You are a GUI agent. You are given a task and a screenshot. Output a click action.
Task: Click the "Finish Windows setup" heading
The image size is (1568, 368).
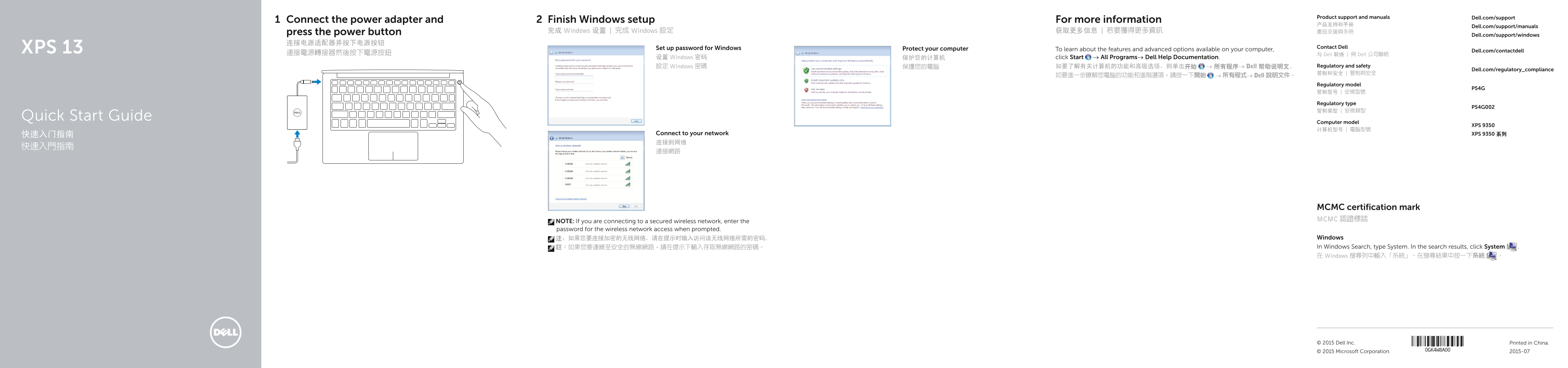pos(601,19)
